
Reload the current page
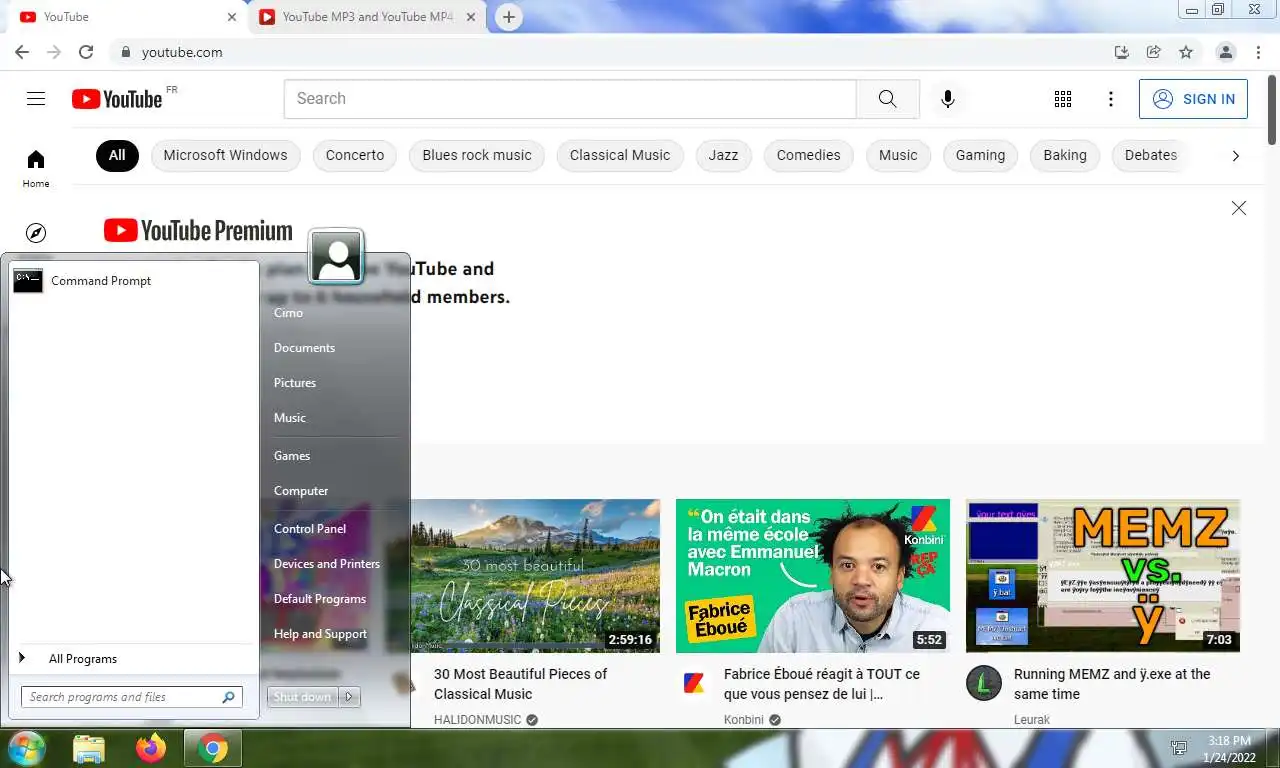click(x=86, y=52)
